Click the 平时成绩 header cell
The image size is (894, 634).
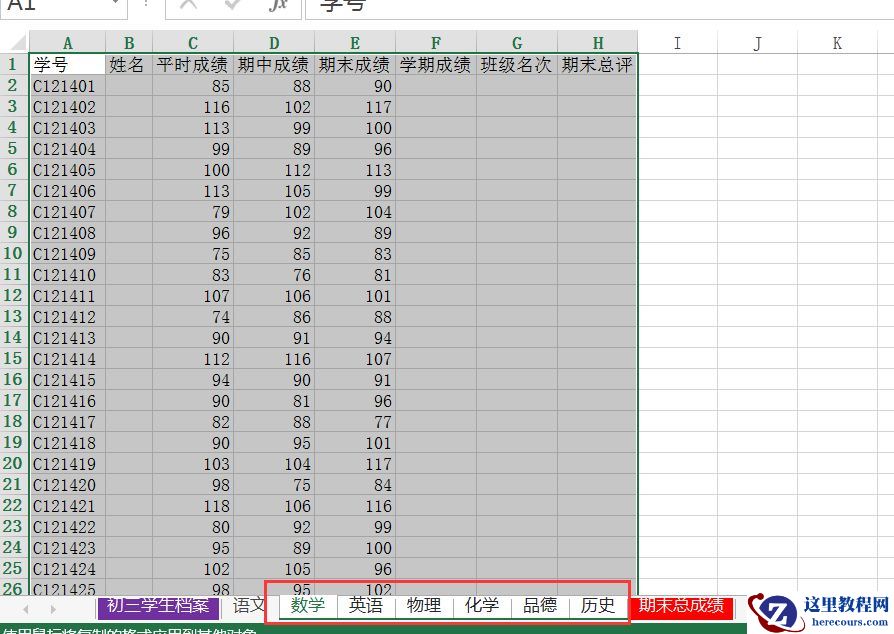193,64
